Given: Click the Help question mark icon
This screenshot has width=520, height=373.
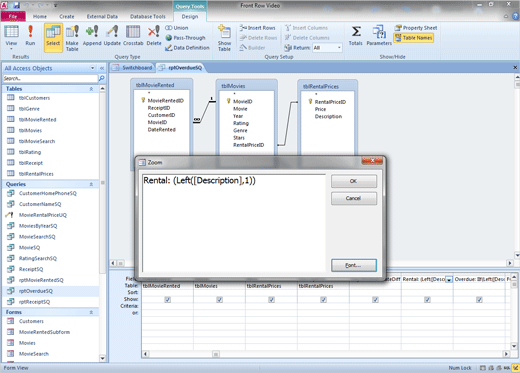Looking at the screenshot, I should tap(515, 16).
